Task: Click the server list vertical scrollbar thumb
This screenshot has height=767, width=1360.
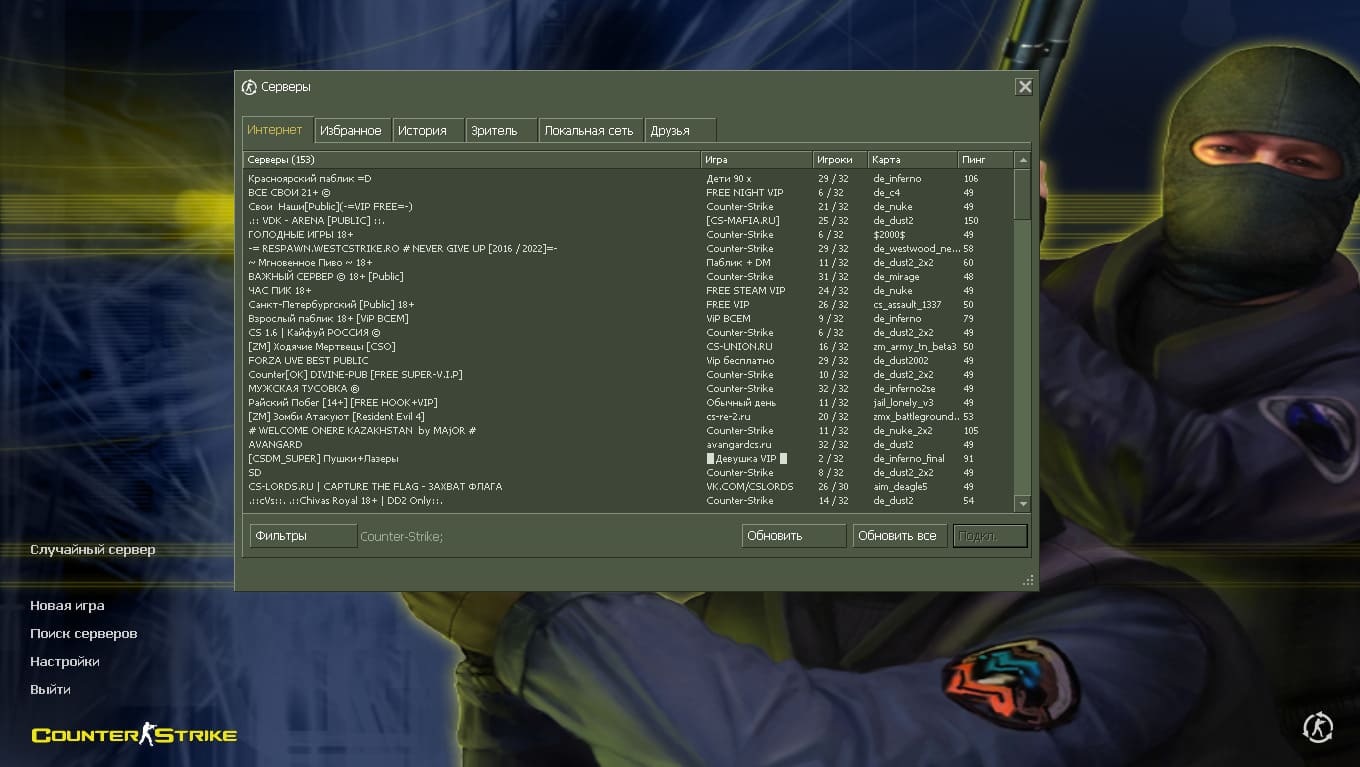Action: 1022,194
